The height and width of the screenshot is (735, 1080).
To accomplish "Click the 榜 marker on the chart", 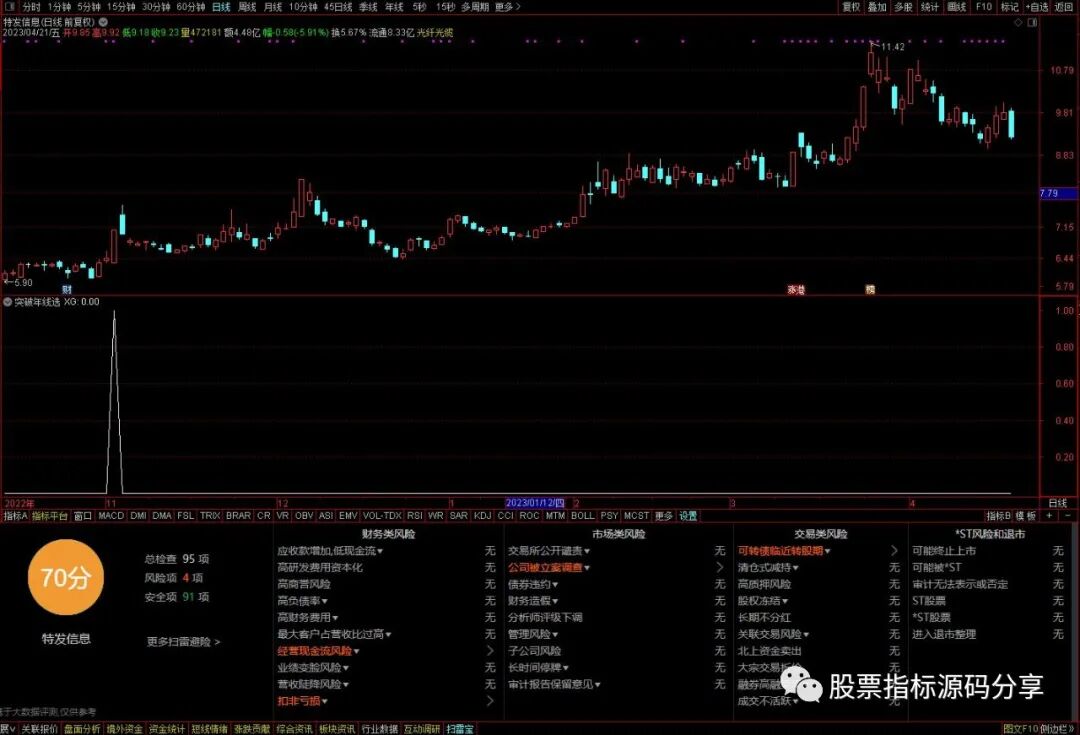I will point(870,289).
